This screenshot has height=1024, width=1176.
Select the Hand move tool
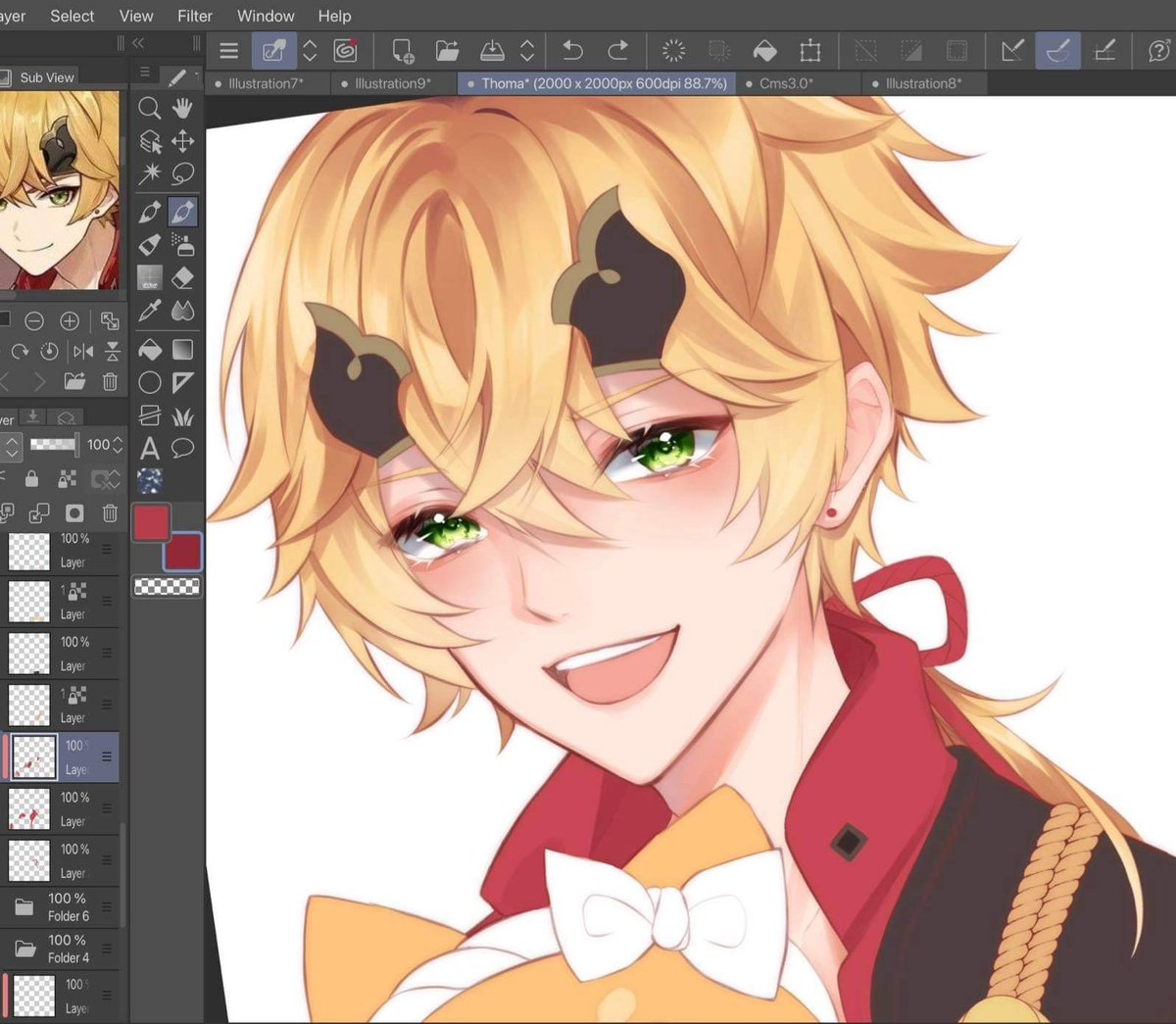(x=182, y=108)
